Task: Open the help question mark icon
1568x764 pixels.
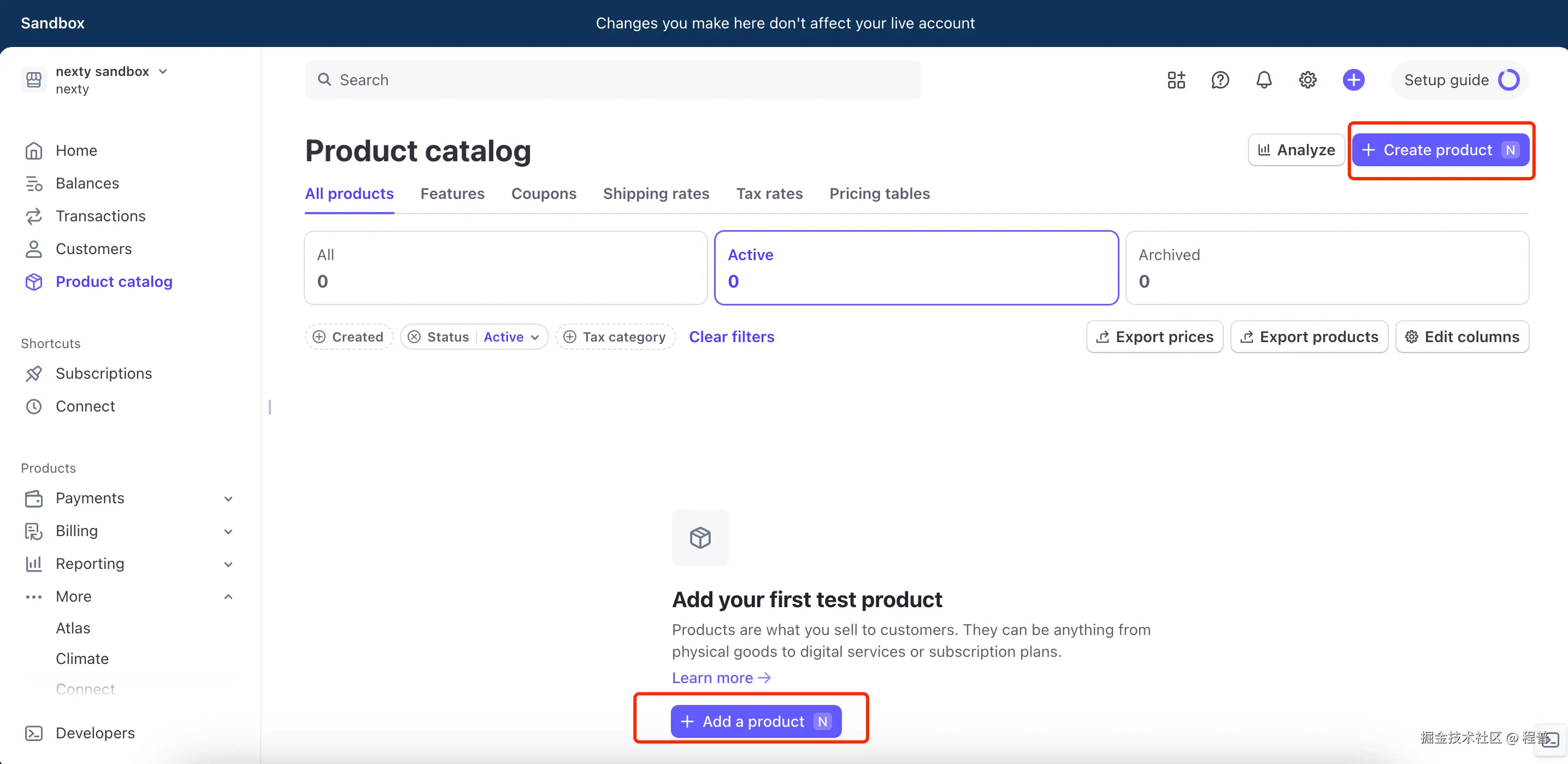Action: pyautogui.click(x=1220, y=80)
